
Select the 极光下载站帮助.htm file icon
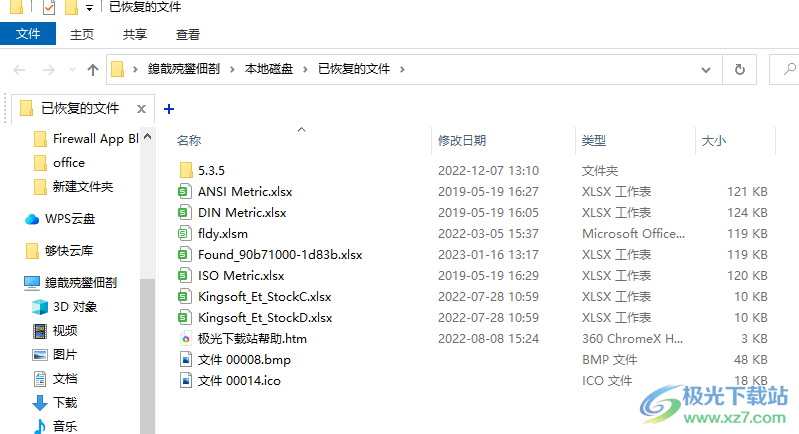(185, 339)
